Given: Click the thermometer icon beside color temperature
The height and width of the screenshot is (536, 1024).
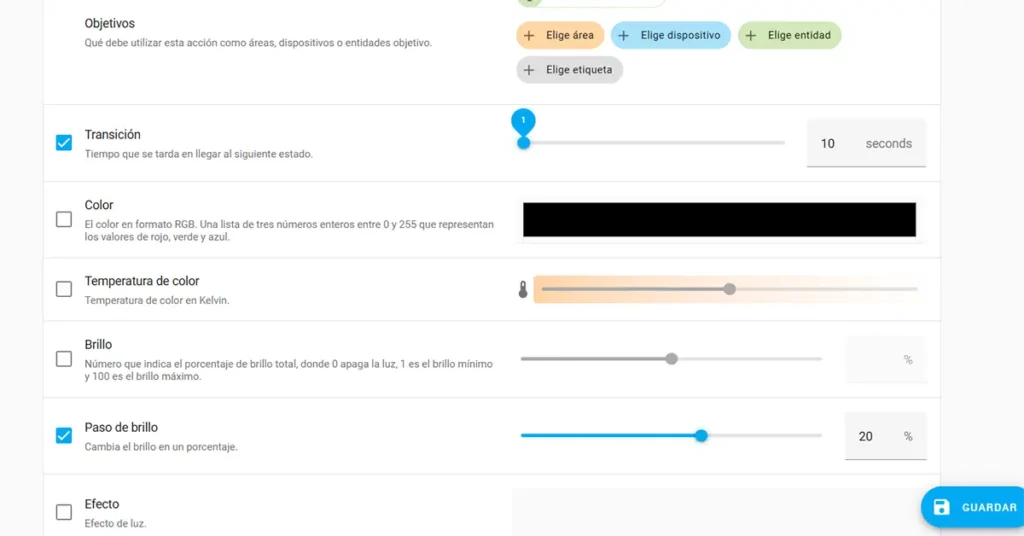Looking at the screenshot, I should tap(522, 290).
